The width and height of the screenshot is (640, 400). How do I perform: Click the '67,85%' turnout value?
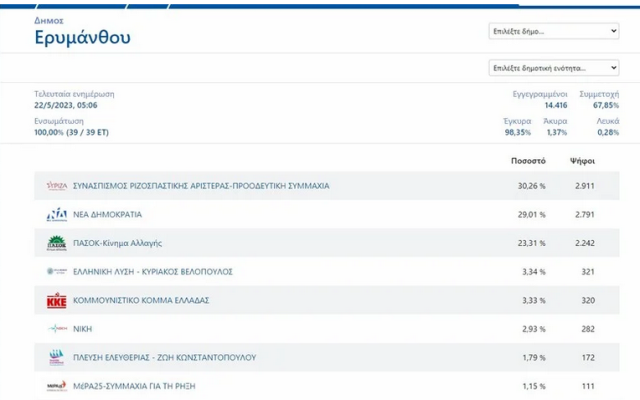click(x=606, y=105)
